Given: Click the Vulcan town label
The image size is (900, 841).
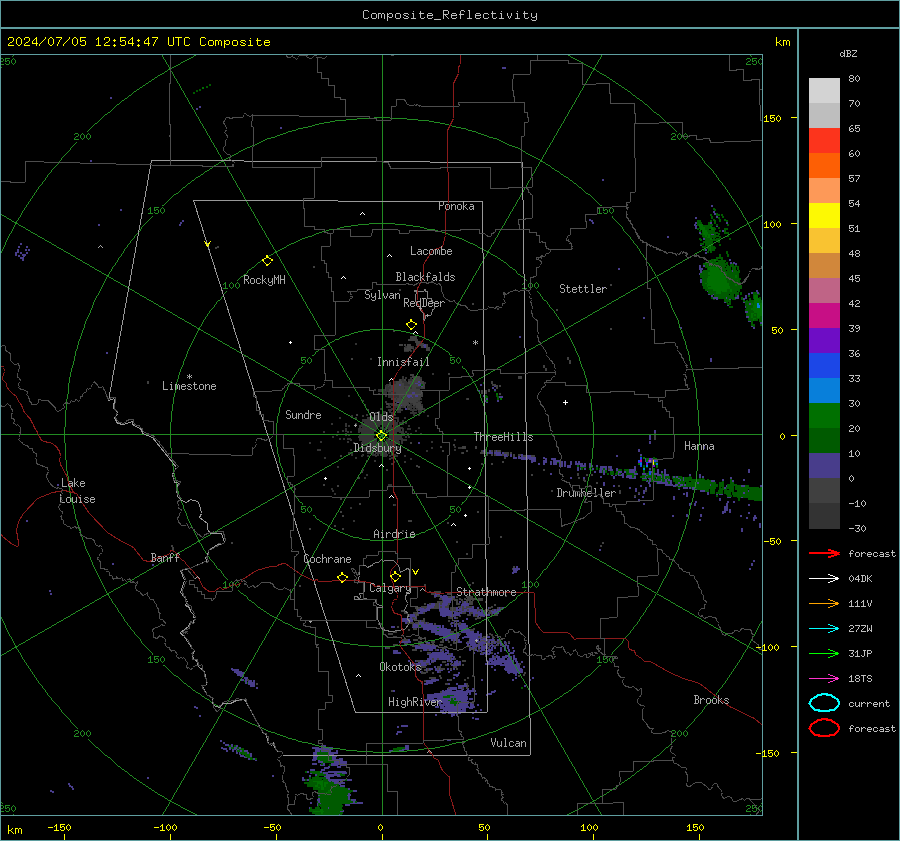Looking at the screenshot, I should click(509, 743).
